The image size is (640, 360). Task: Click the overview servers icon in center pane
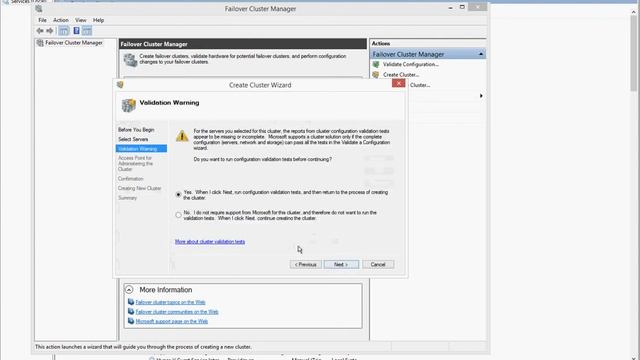(x=131, y=60)
